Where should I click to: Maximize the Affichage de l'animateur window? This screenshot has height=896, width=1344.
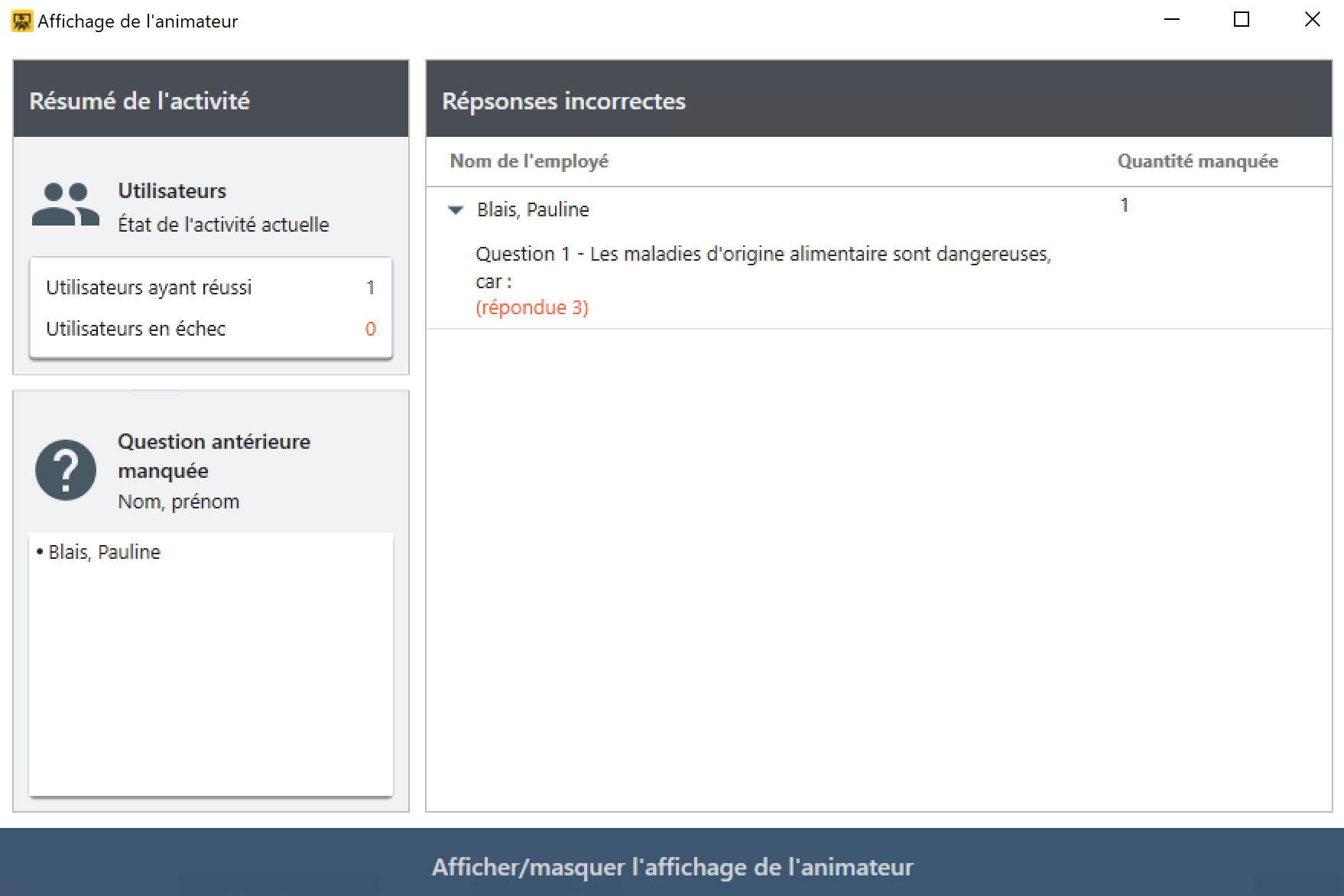1242,20
